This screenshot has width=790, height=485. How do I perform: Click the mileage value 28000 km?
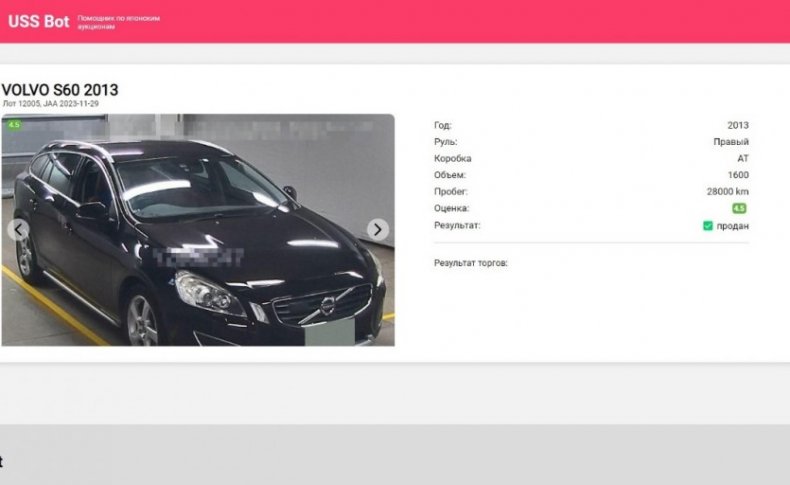click(728, 191)
